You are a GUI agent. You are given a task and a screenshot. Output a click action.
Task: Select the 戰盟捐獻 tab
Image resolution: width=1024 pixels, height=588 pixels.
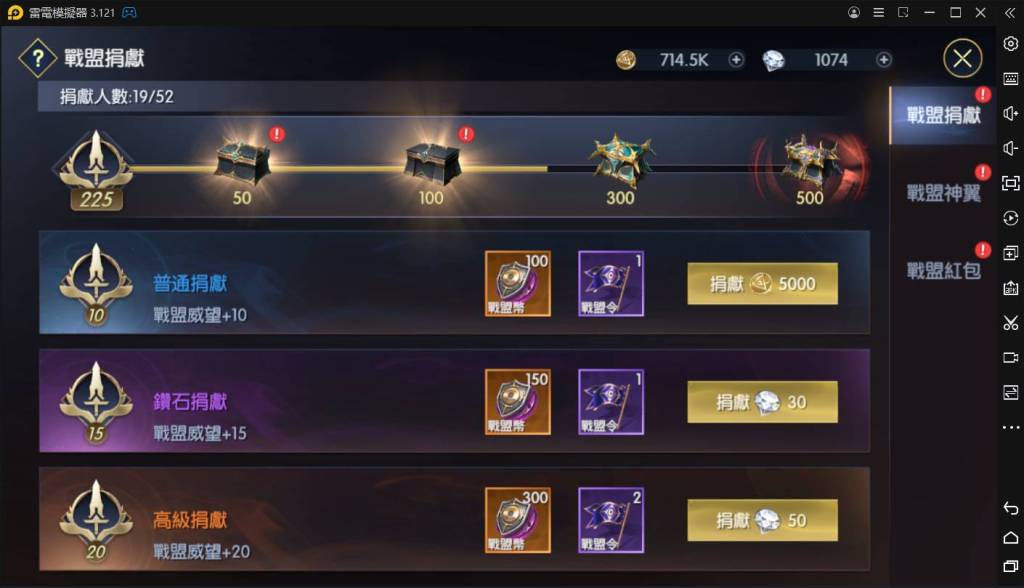pos(943,116)
